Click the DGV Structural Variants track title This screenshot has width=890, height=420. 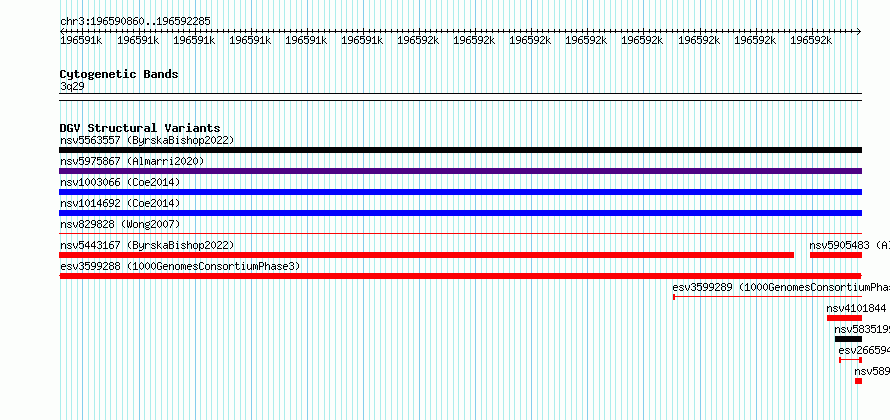pyautogui.click(x=140, y=128)
